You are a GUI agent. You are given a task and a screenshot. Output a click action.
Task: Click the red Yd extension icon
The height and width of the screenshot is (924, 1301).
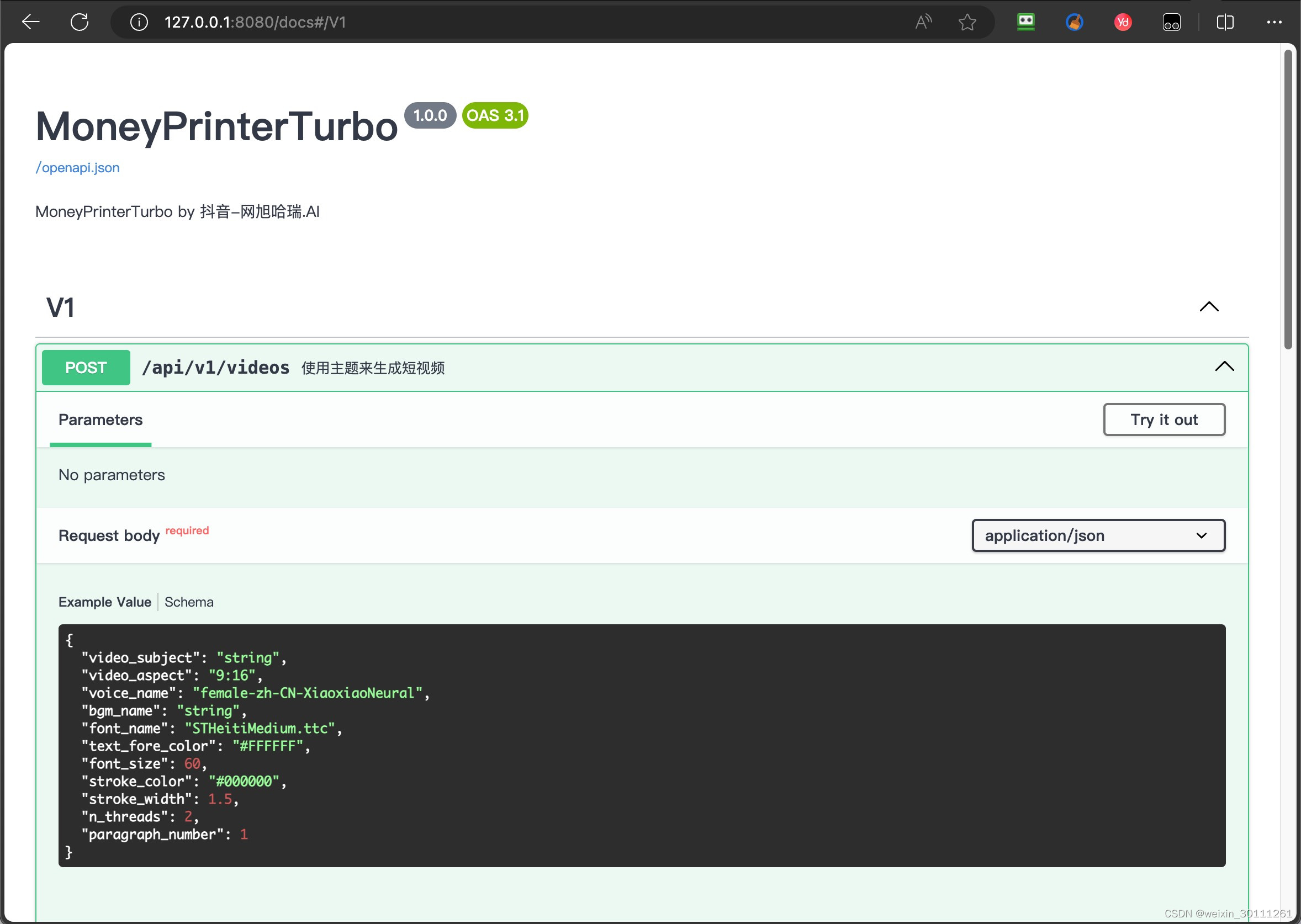(1122, 22)
